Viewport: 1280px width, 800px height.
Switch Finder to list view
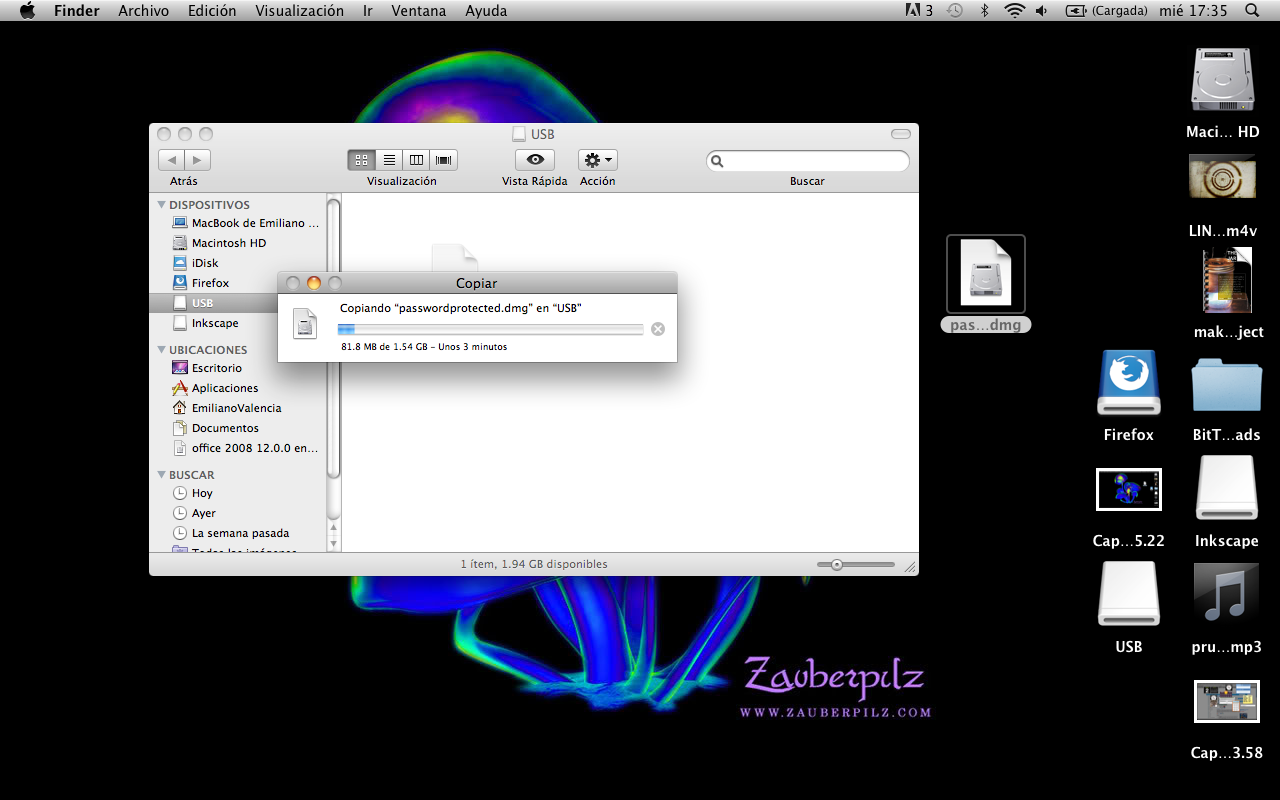click(389, 160)
